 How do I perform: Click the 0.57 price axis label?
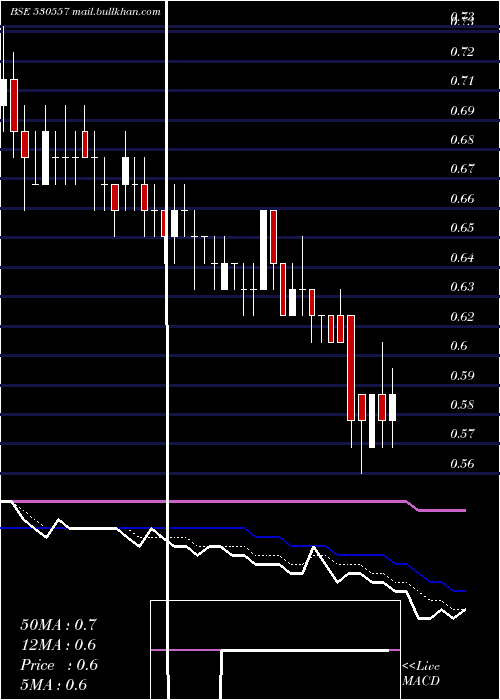click(x=462, y=433)
